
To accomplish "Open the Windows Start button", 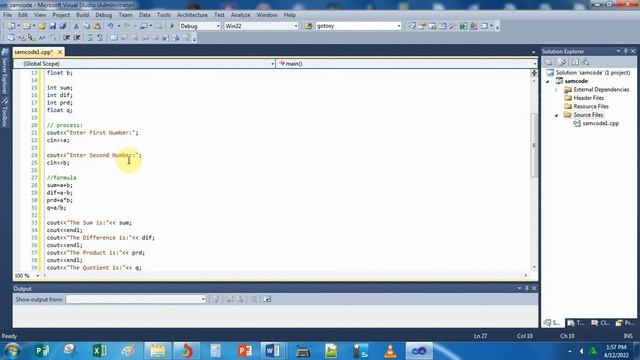I will pos(12,351).
